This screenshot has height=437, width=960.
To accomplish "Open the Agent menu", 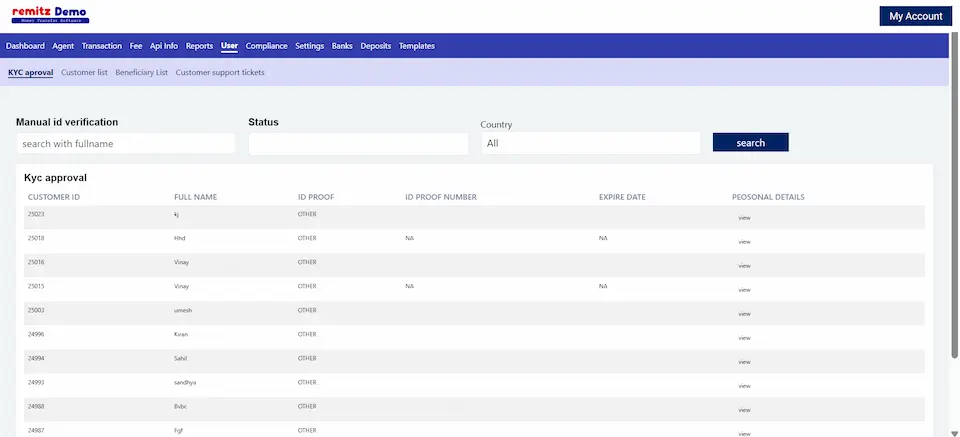I will click(63, 46).
